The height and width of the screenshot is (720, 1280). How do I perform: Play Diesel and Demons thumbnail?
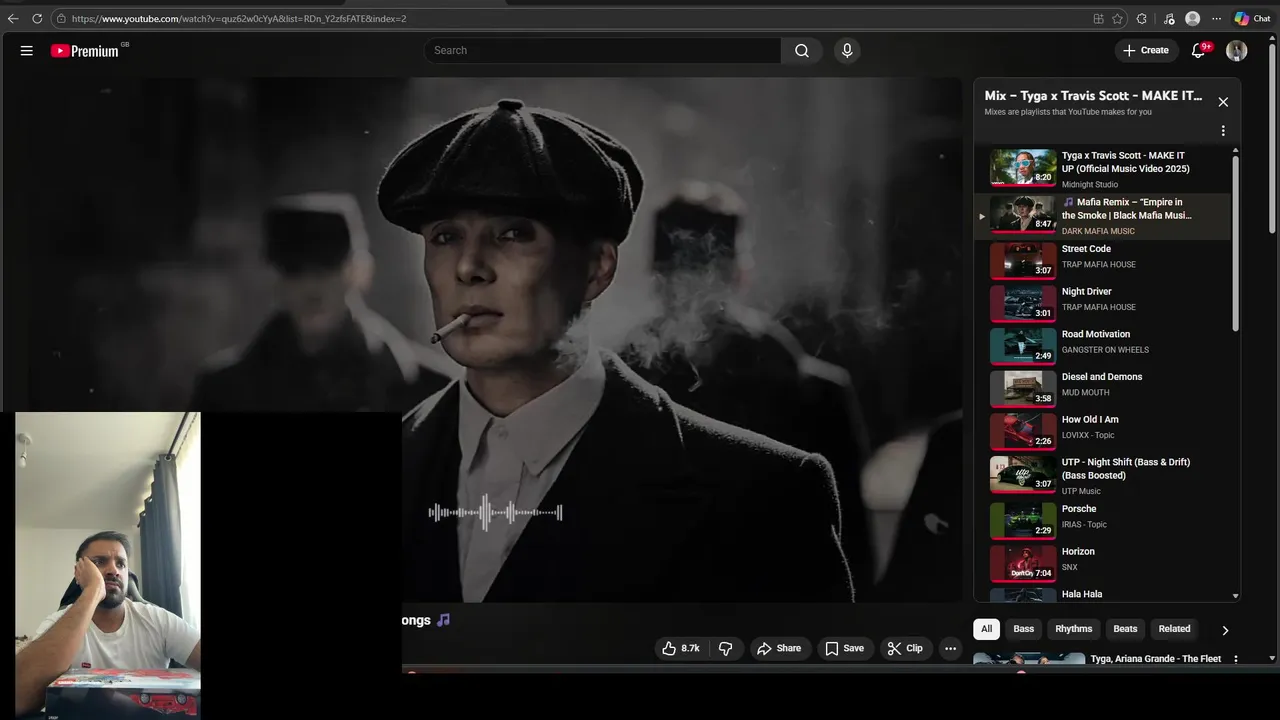pyautogui.click(x=1023, y=389)
